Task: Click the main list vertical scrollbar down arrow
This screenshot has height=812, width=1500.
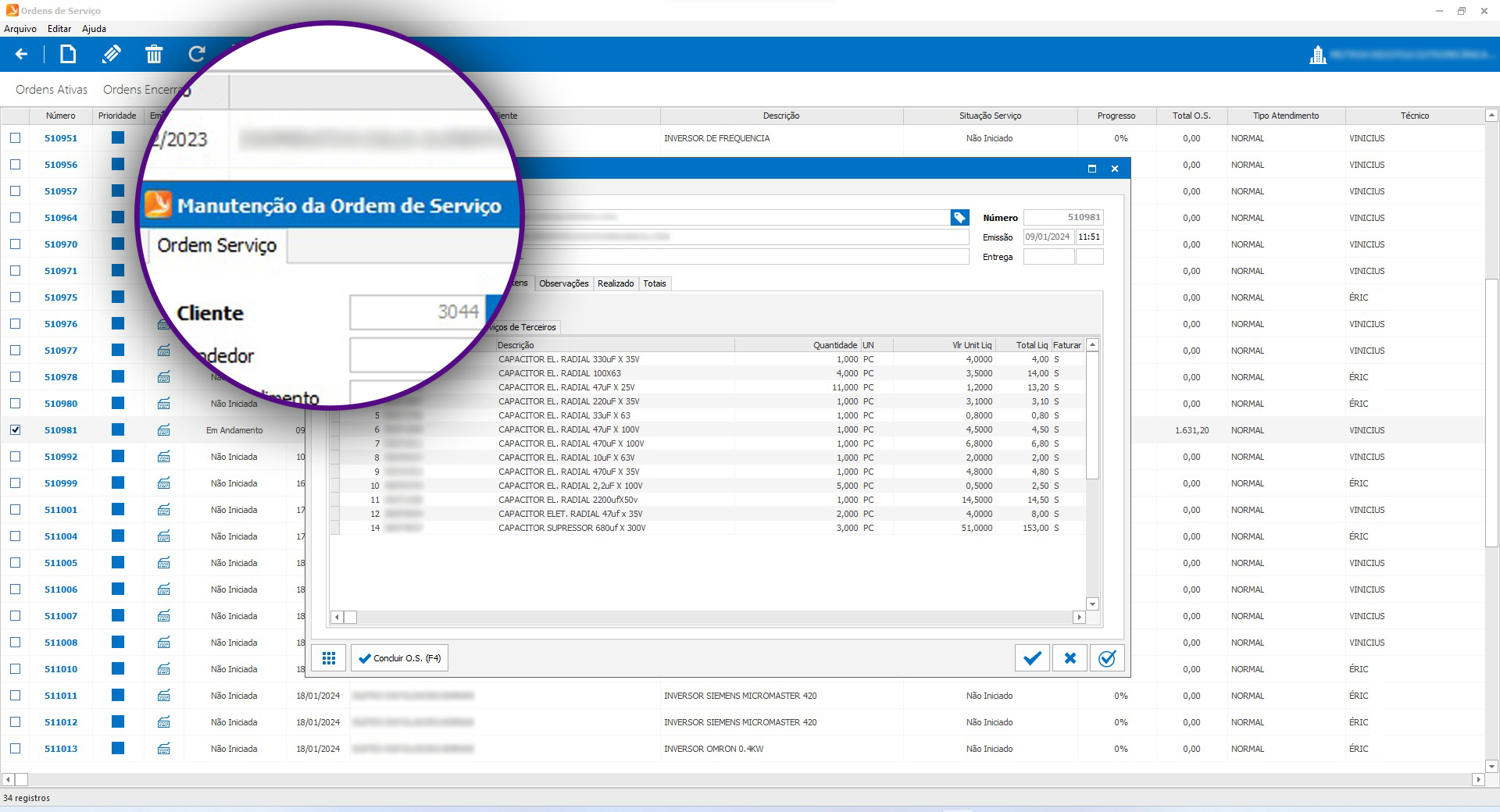Action: [x=1491, y=767]
